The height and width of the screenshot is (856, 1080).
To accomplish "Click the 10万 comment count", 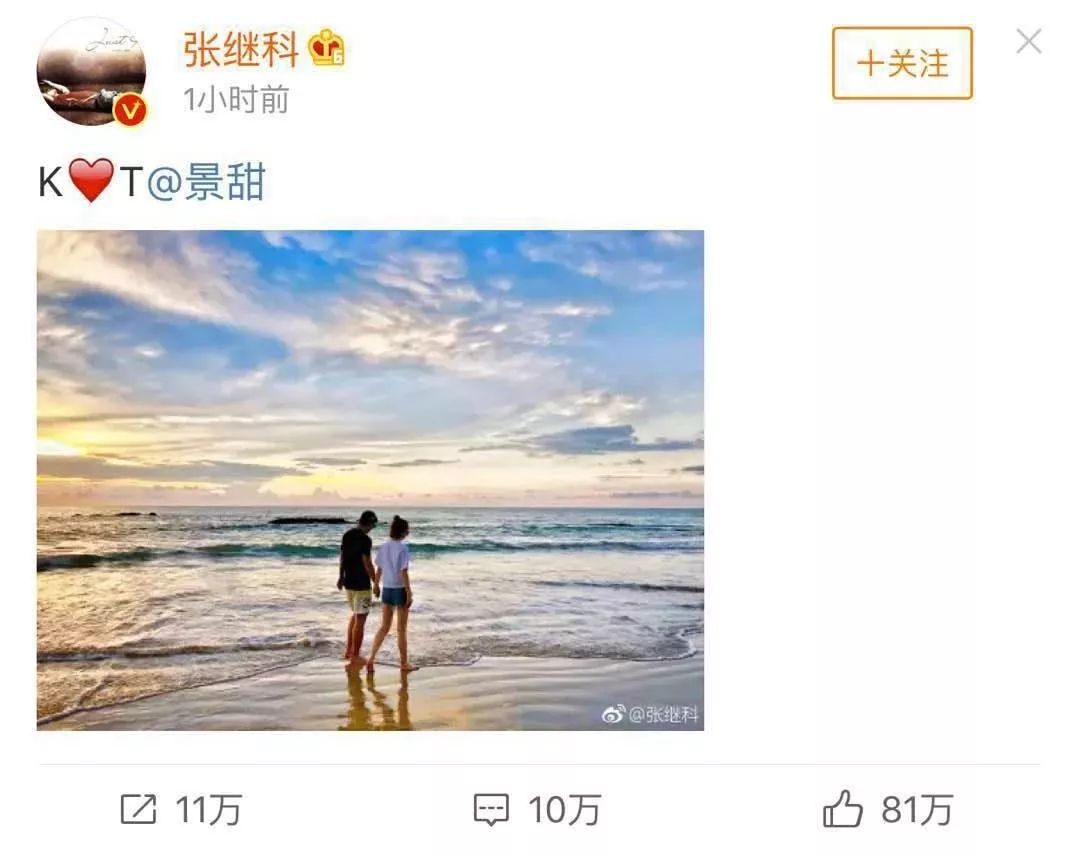I will (x=564, y=810).
